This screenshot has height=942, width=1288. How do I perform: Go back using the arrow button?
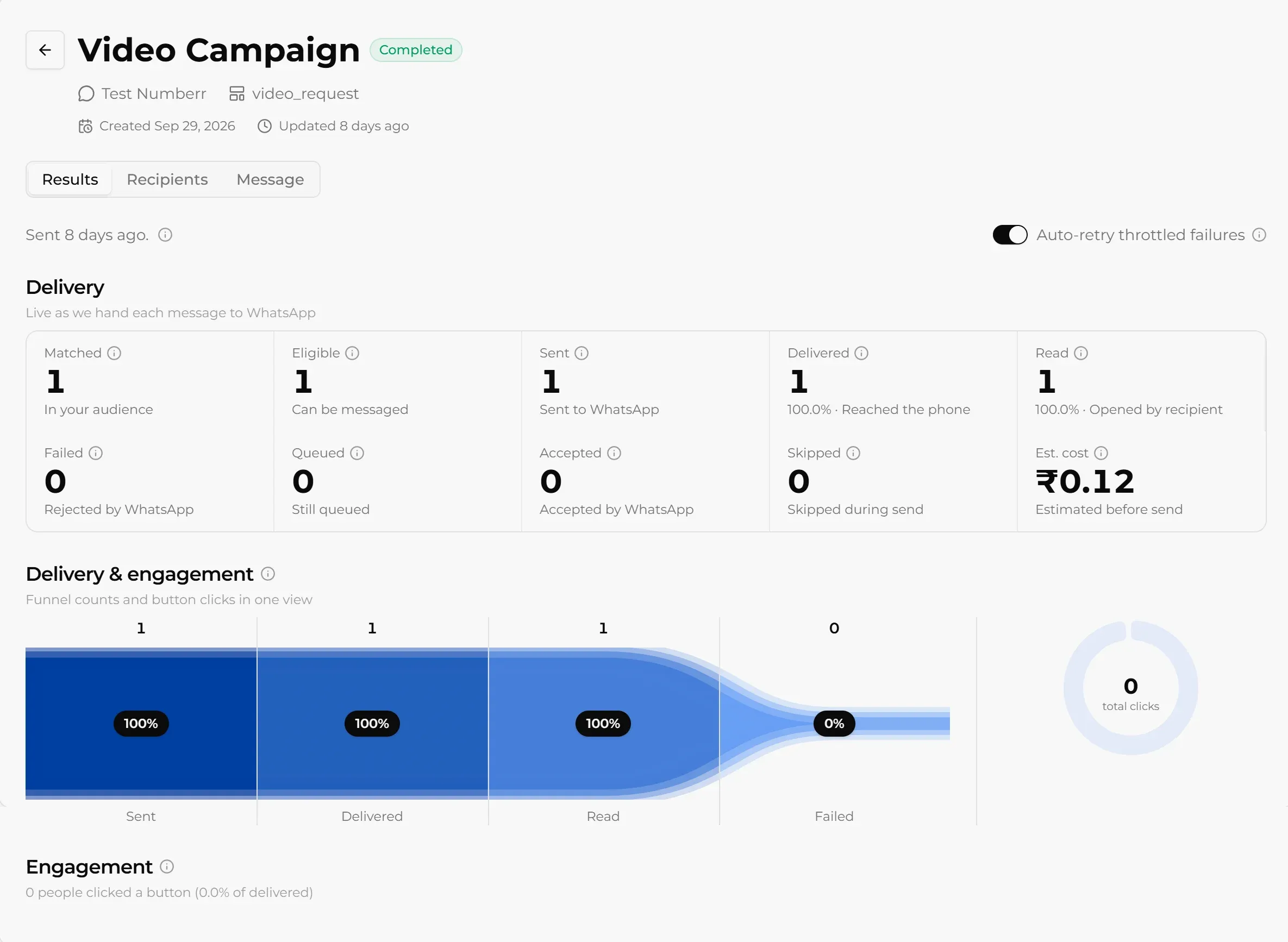click(45, 50)
